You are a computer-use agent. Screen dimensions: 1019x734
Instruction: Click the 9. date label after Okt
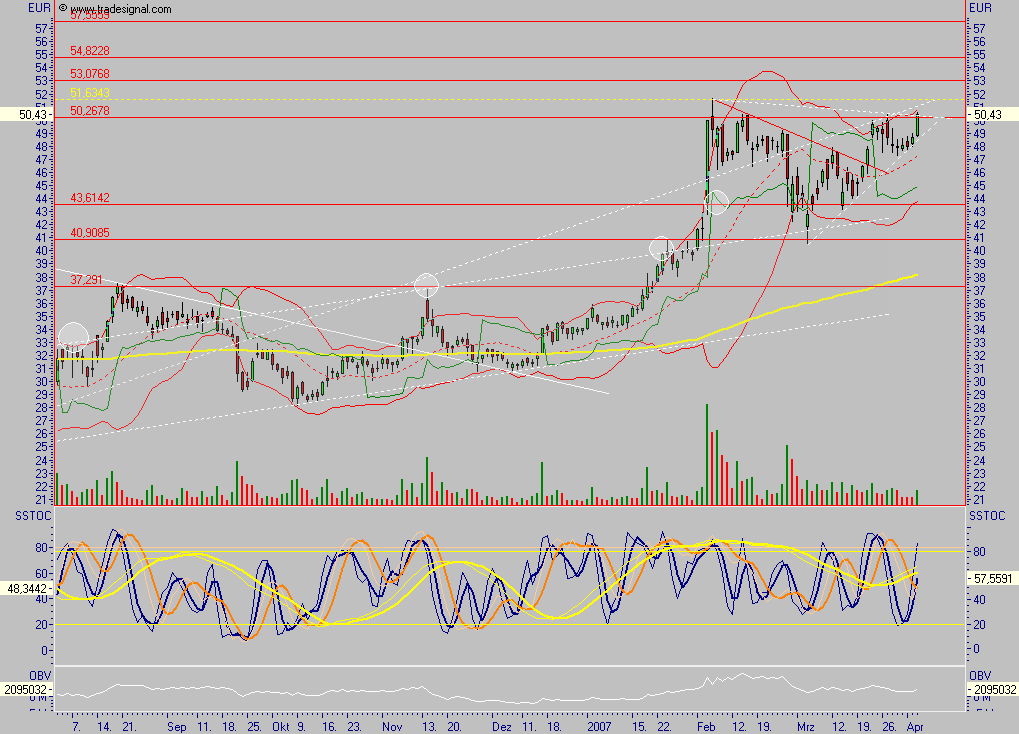coord(301,726)
